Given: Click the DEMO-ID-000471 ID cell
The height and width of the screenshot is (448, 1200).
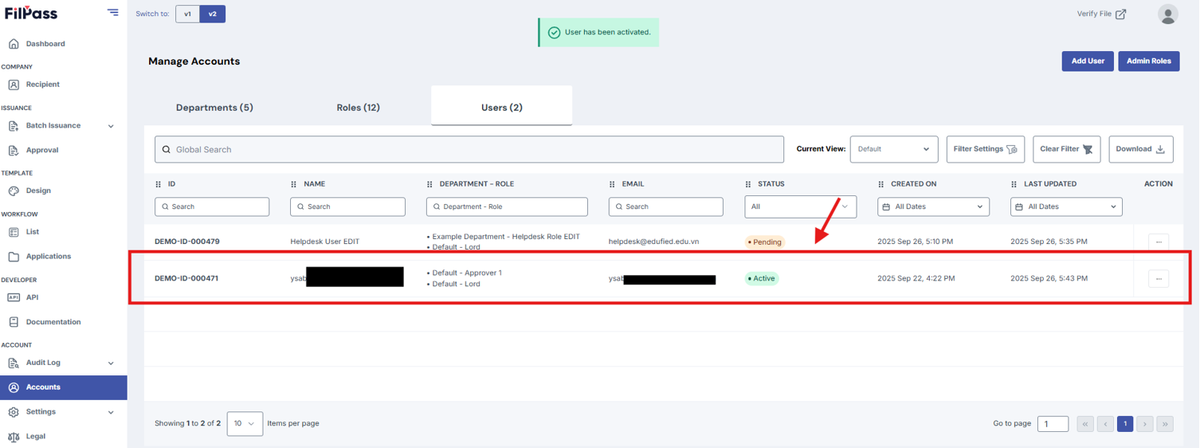Looking at the screenshot, I should pyautogui.click(x=187, y=279).
